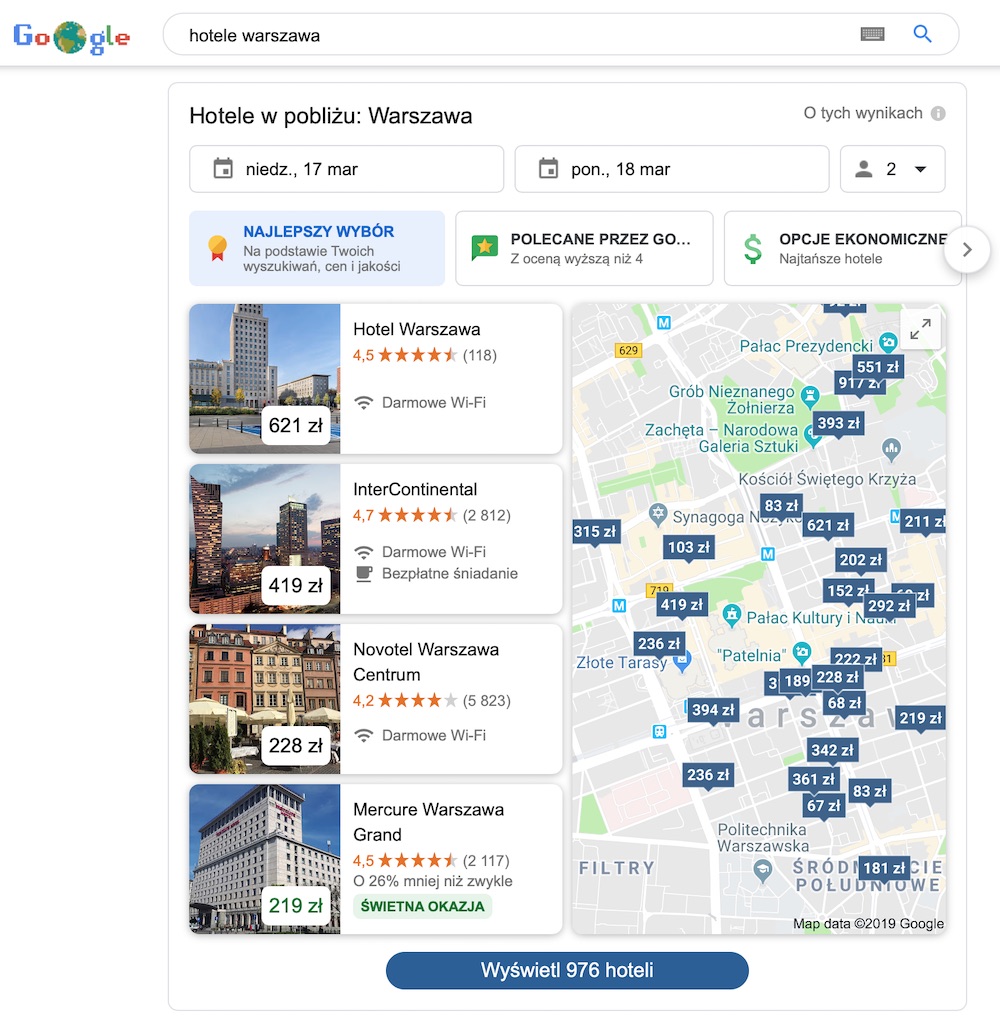Click the Kościół Świętego Krzyża marker
Screen dimensions: 1000x1035
(891, 450)
